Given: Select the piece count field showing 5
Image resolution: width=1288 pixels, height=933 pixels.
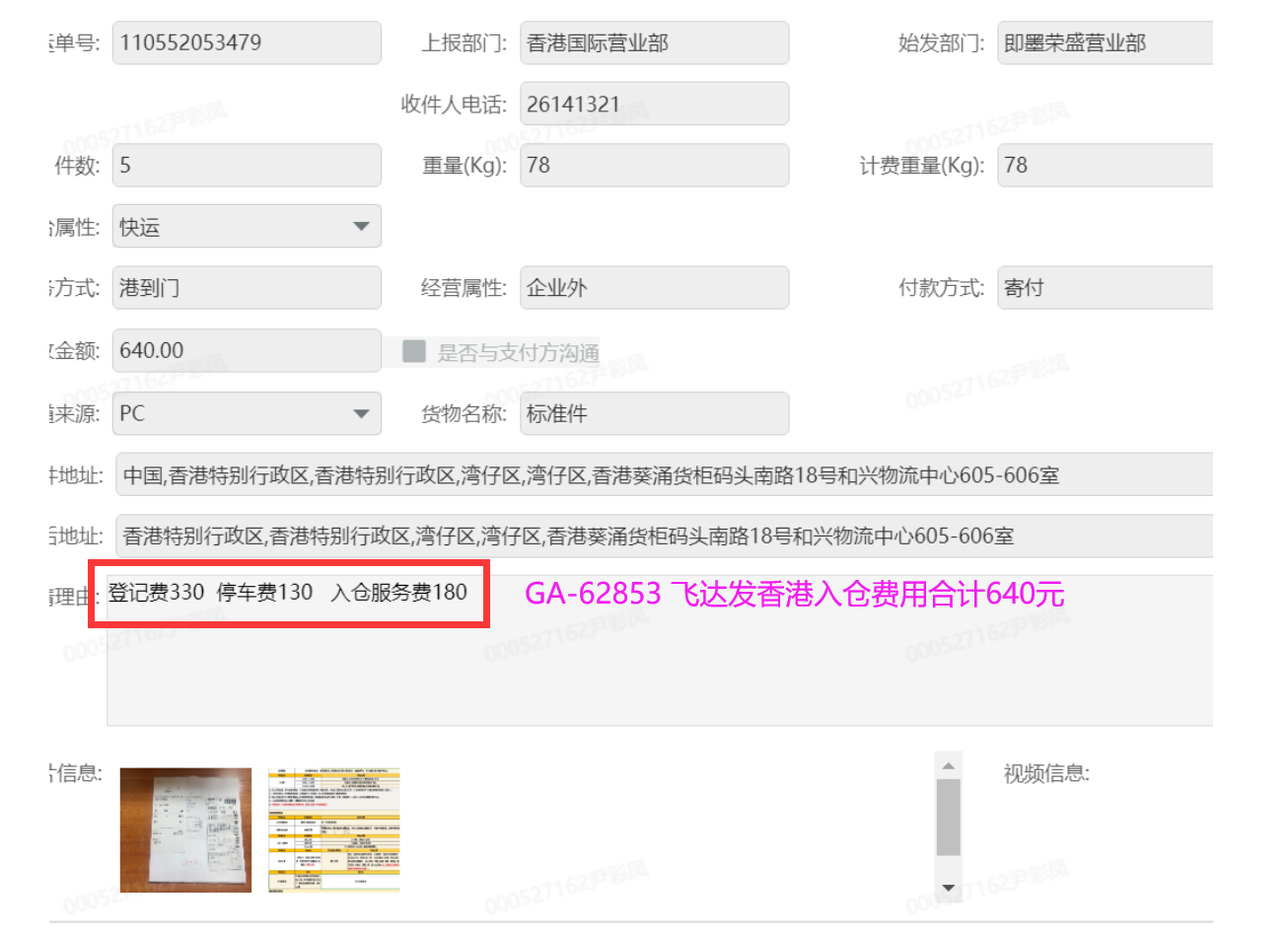Looking at the screenshot, I should (x=246, y=166).
